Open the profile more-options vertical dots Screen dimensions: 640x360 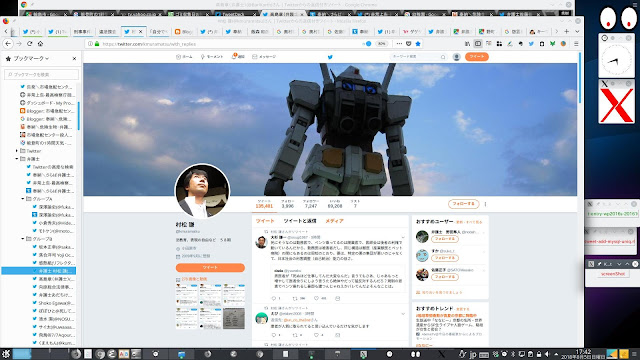point(485,204)
